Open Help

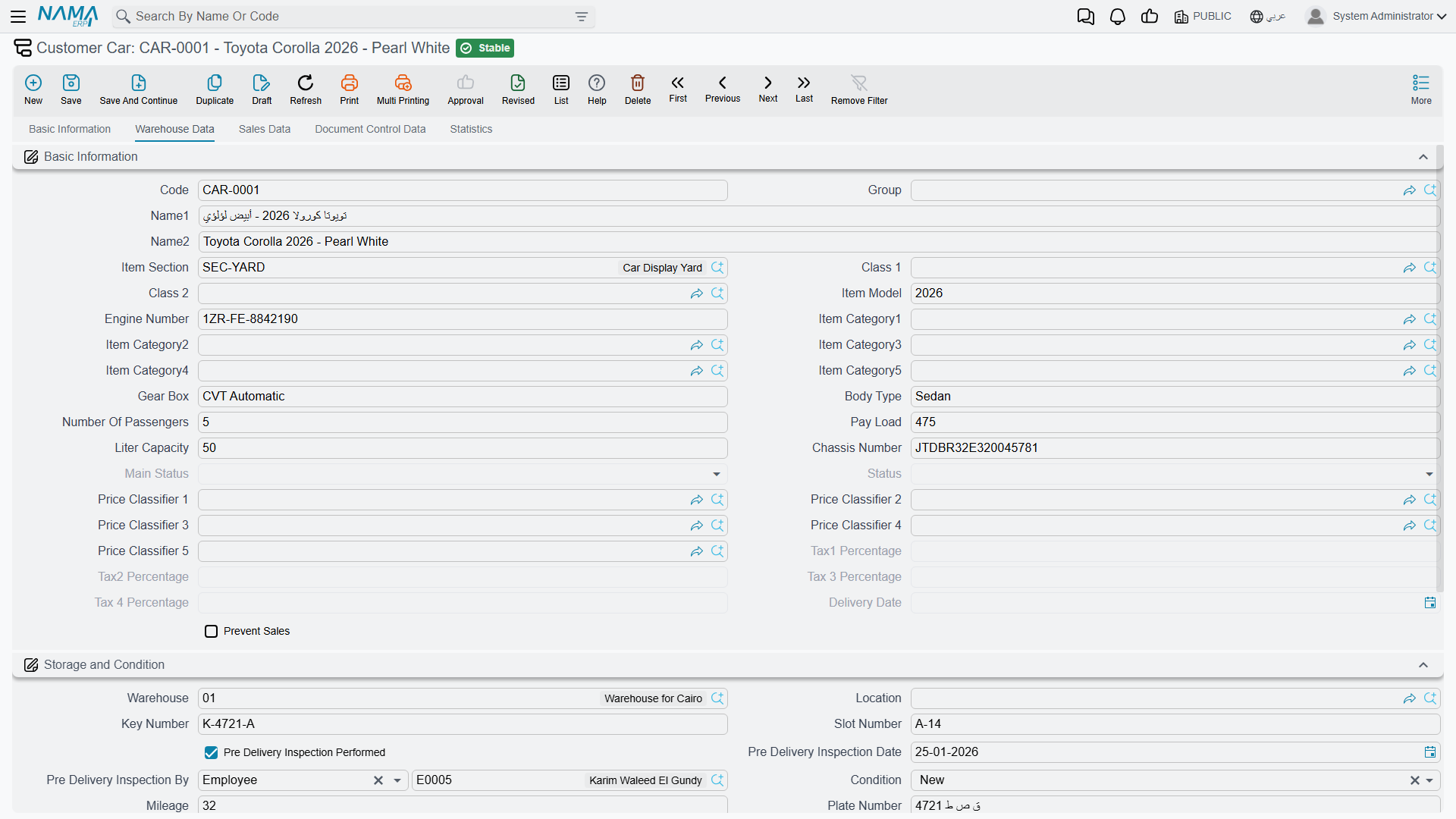pyautogui.click(x=597, y=89)
